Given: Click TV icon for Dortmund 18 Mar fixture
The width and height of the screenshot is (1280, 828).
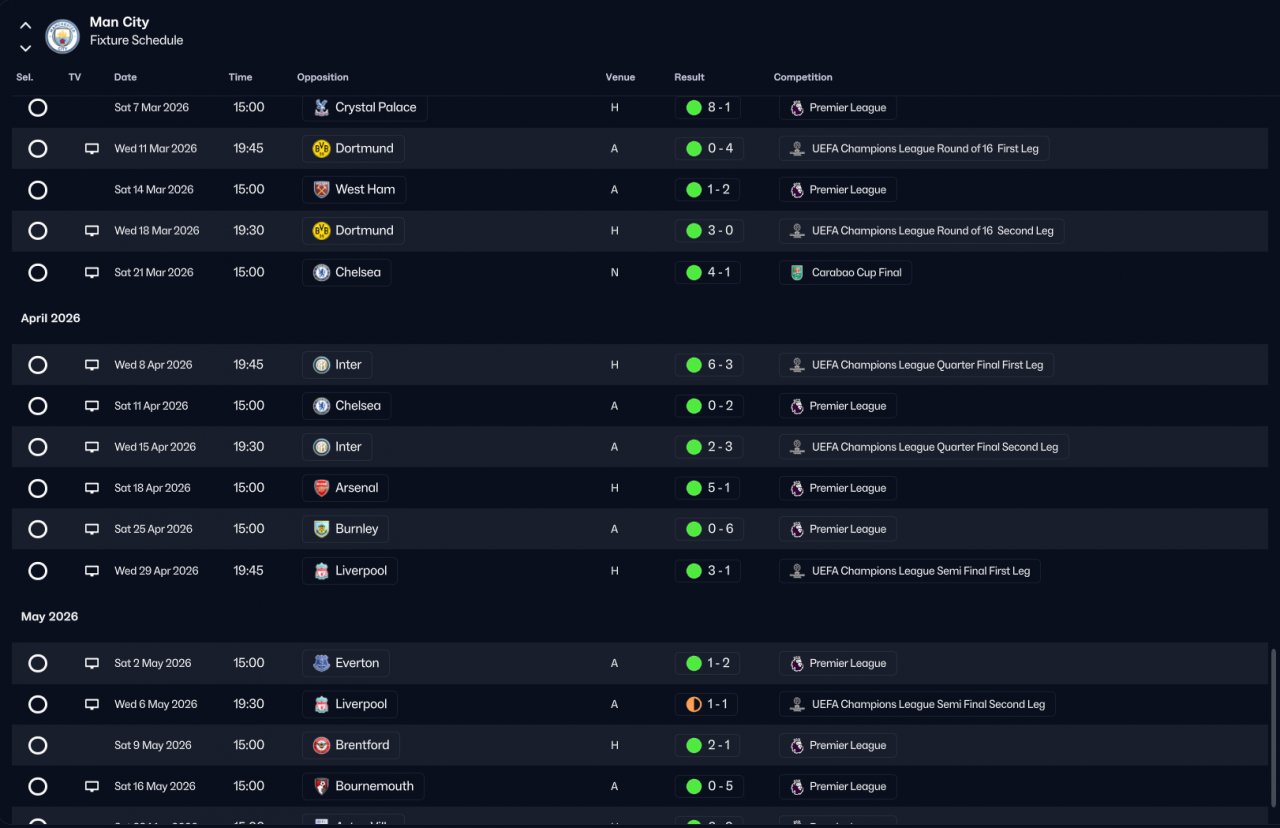Looking at the screenshot, I should (92, 231).
